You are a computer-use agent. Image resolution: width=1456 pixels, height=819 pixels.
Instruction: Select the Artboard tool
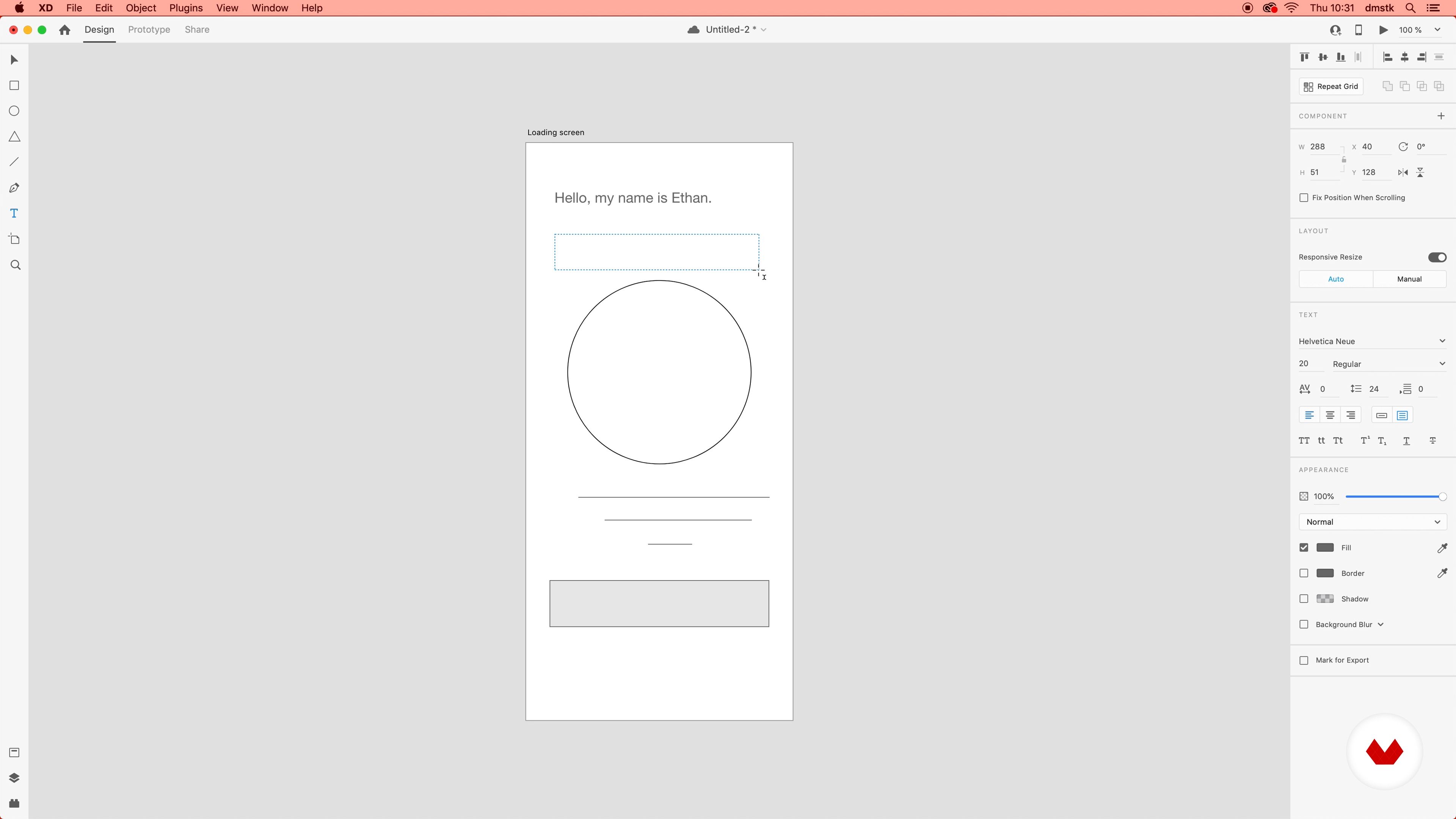(14, 238)
